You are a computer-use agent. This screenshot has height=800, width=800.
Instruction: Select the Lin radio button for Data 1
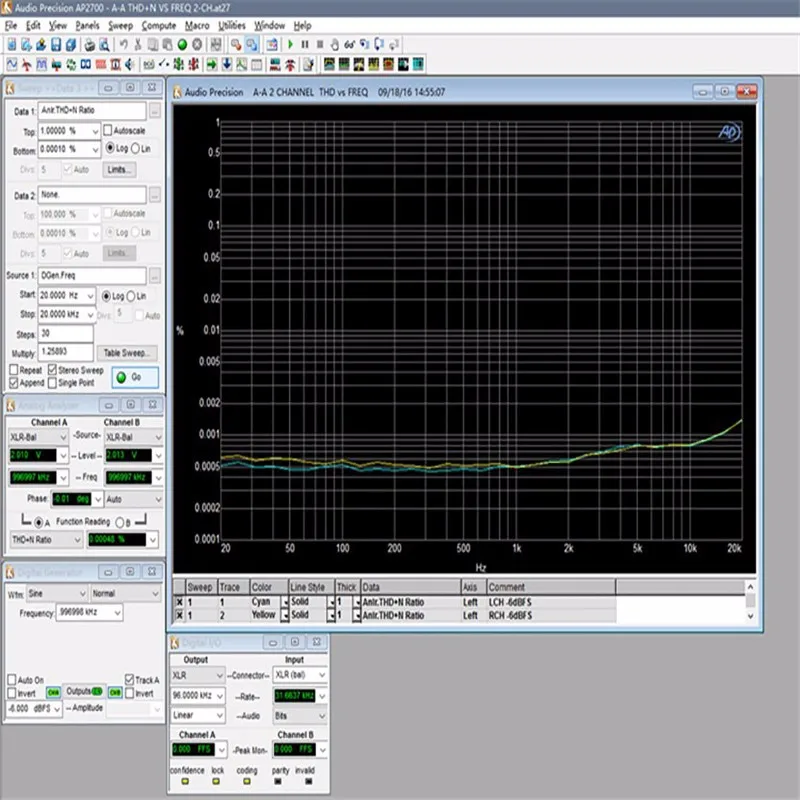137,148
